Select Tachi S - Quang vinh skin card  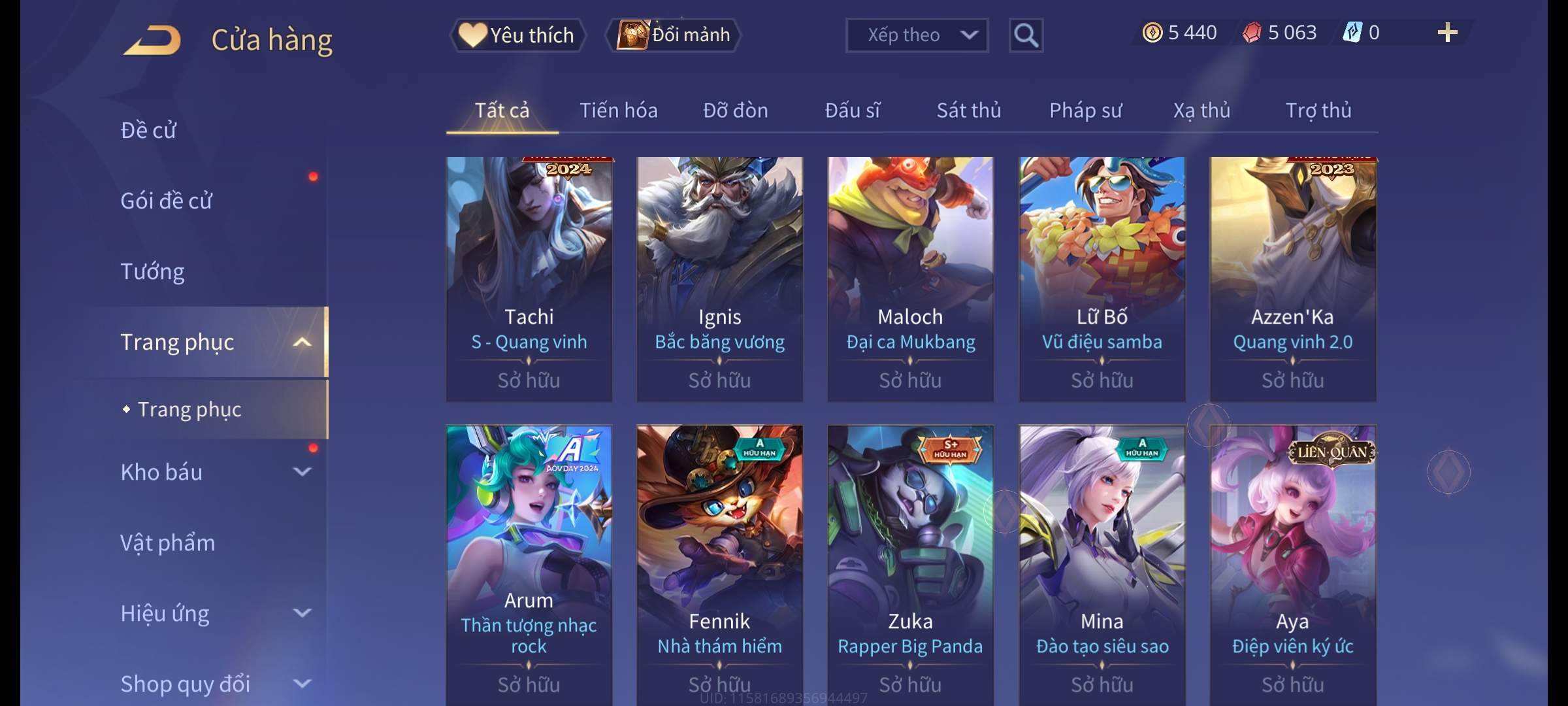pos(529,279)
